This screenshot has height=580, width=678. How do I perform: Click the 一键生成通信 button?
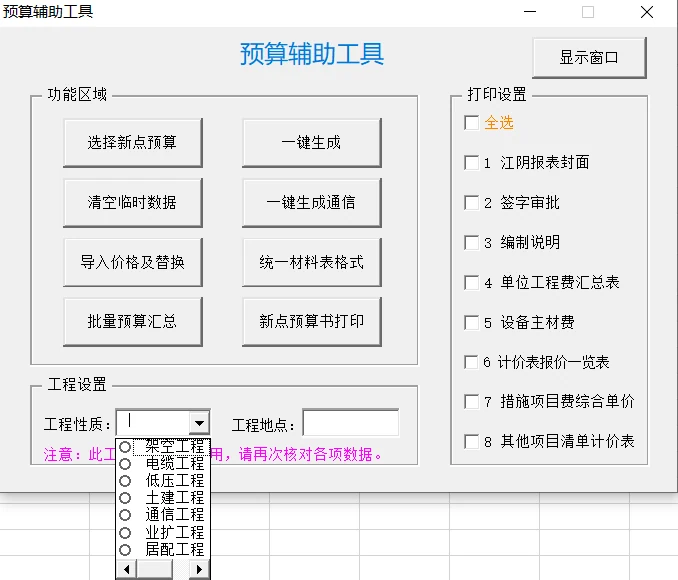click(x=312, y=202)
